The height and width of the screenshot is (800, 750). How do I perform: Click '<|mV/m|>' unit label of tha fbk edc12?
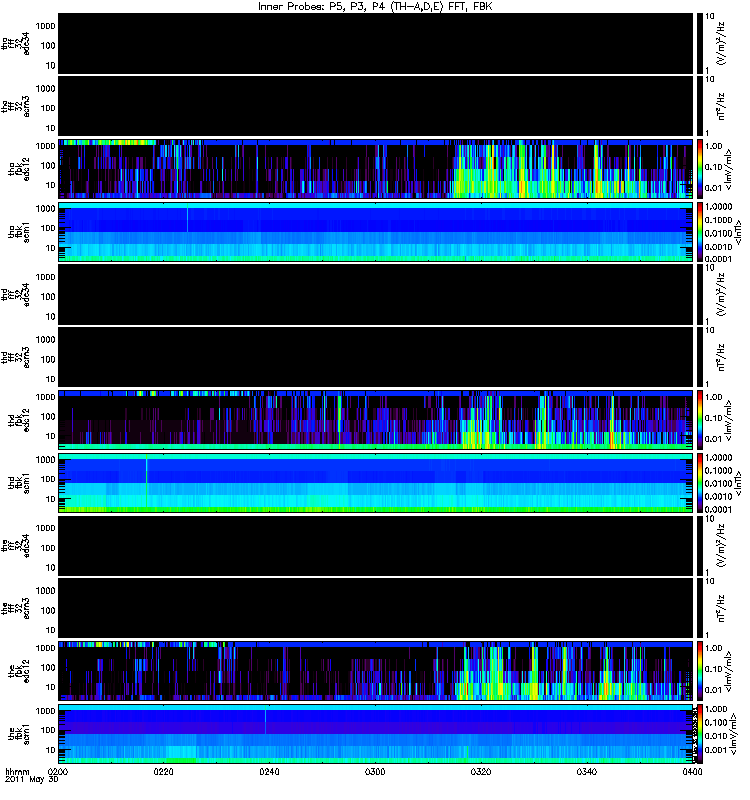pyautogui.click(x=730, y=169)
